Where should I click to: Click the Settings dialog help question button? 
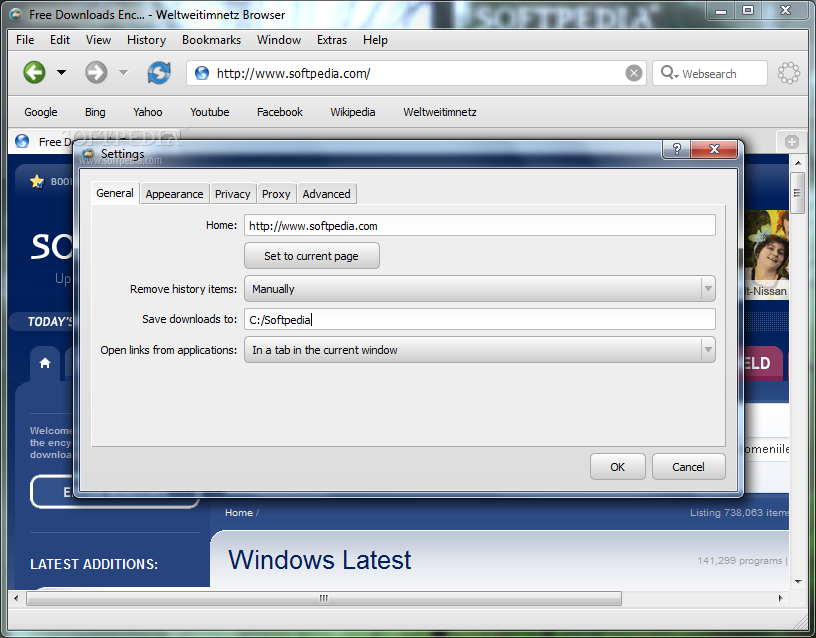(x=677, y=149)
